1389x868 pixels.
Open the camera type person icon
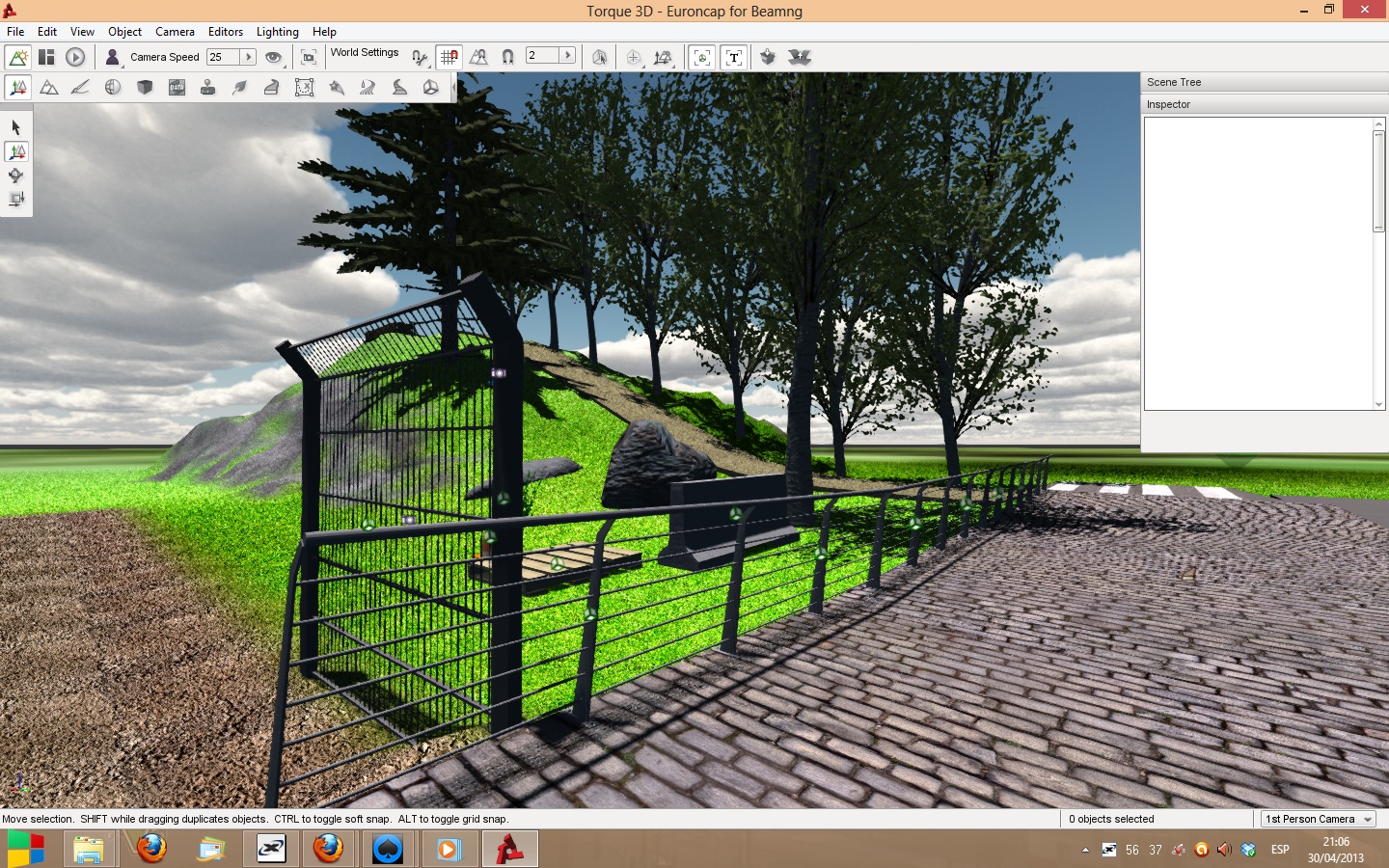click(x=113, y=57)
